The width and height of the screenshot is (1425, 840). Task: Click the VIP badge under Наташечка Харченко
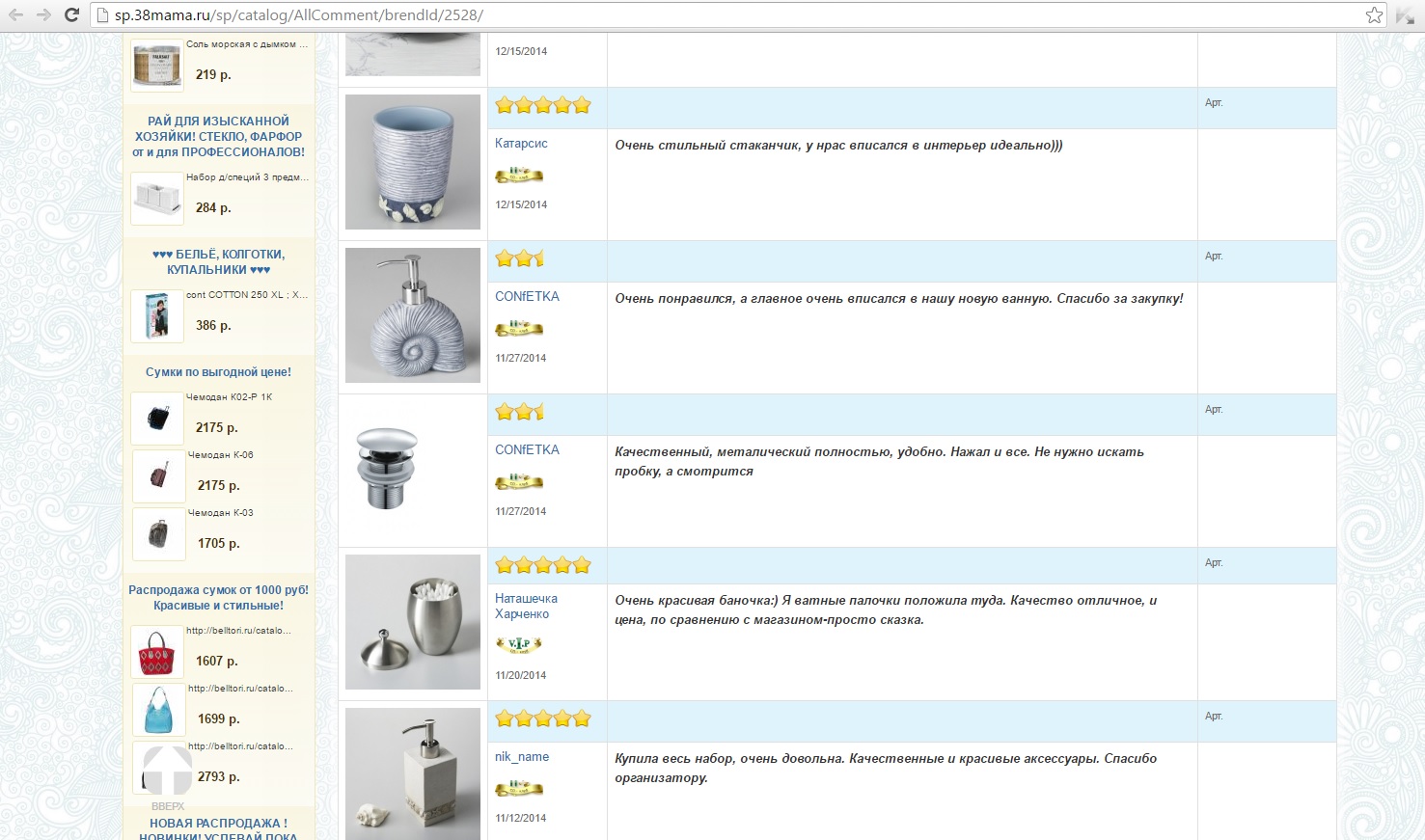click(519, 644)
